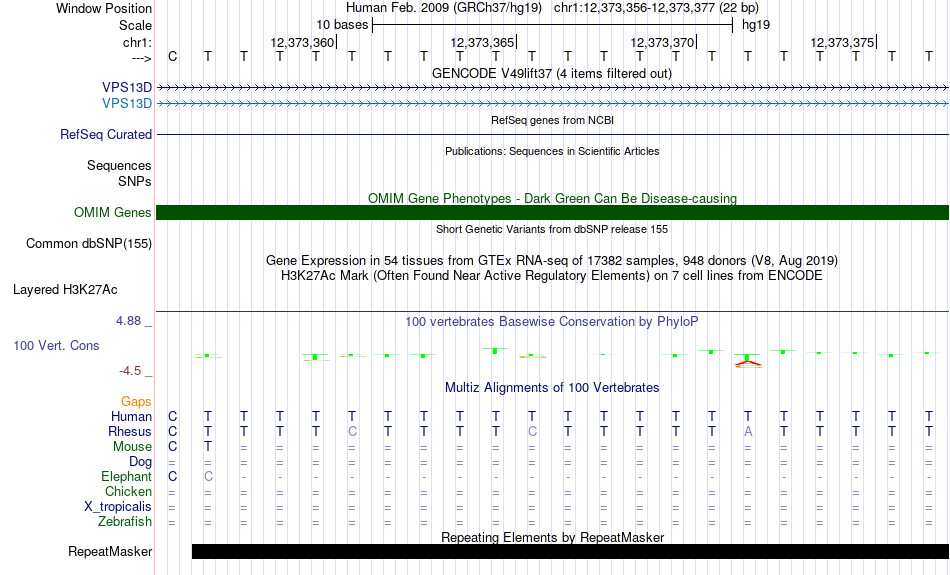Click the Chicken alignment row label

128,491
